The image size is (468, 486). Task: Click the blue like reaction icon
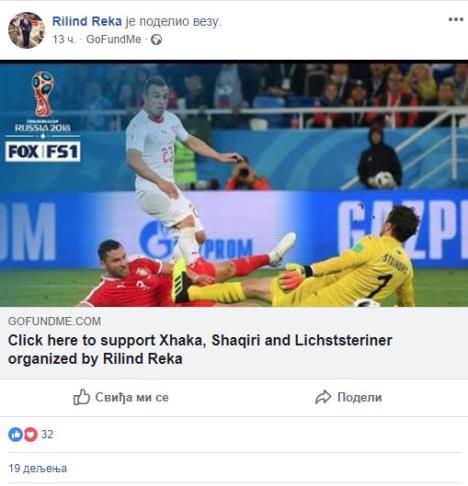(15, 434)
